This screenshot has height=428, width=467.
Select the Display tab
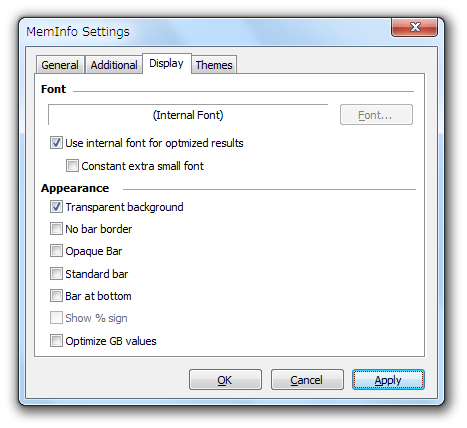pos(167,63)
